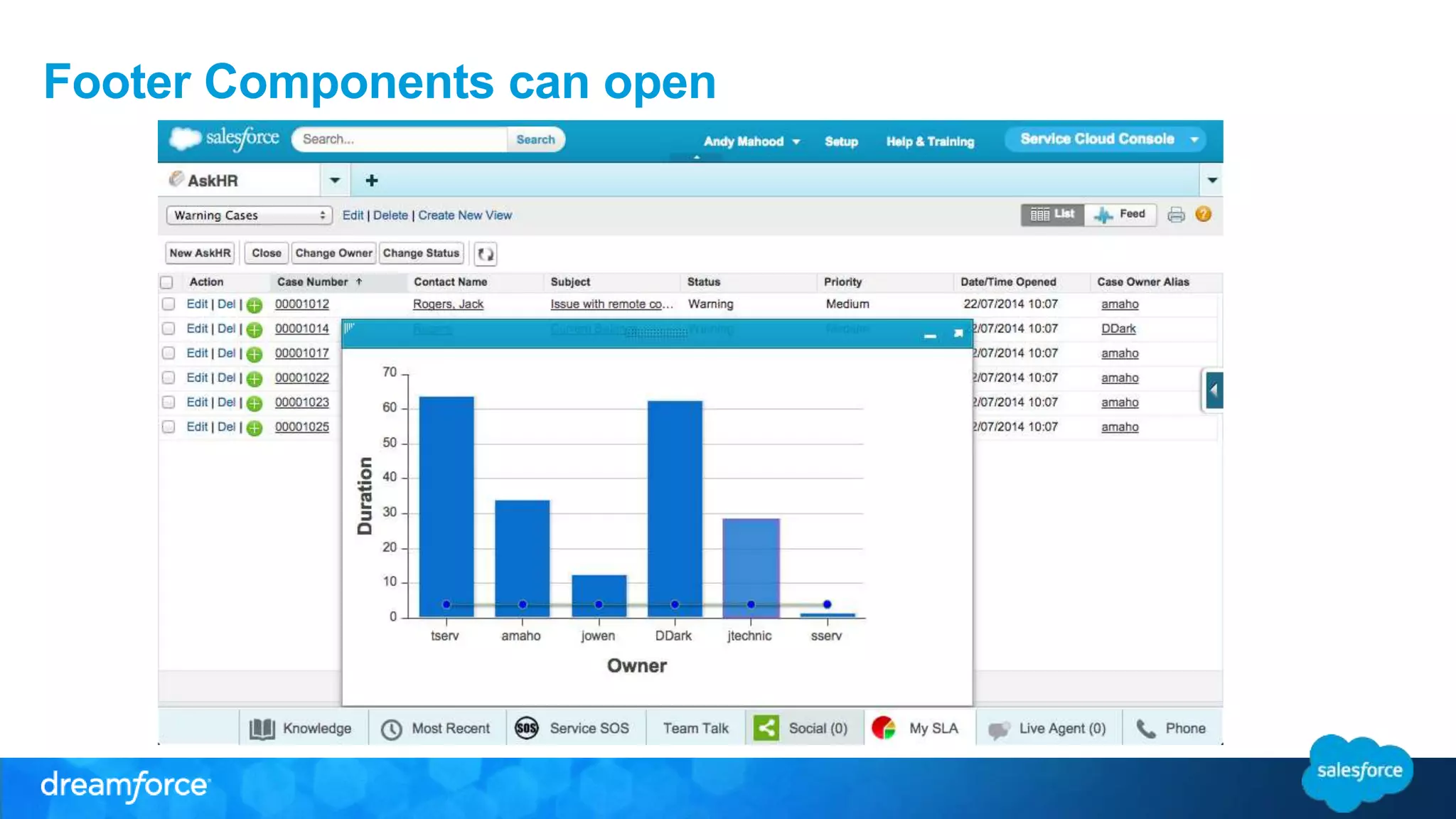The image size is (1456, 819).
Task: Open DDark owner alias link
Action: click(x=1118, y=328)
